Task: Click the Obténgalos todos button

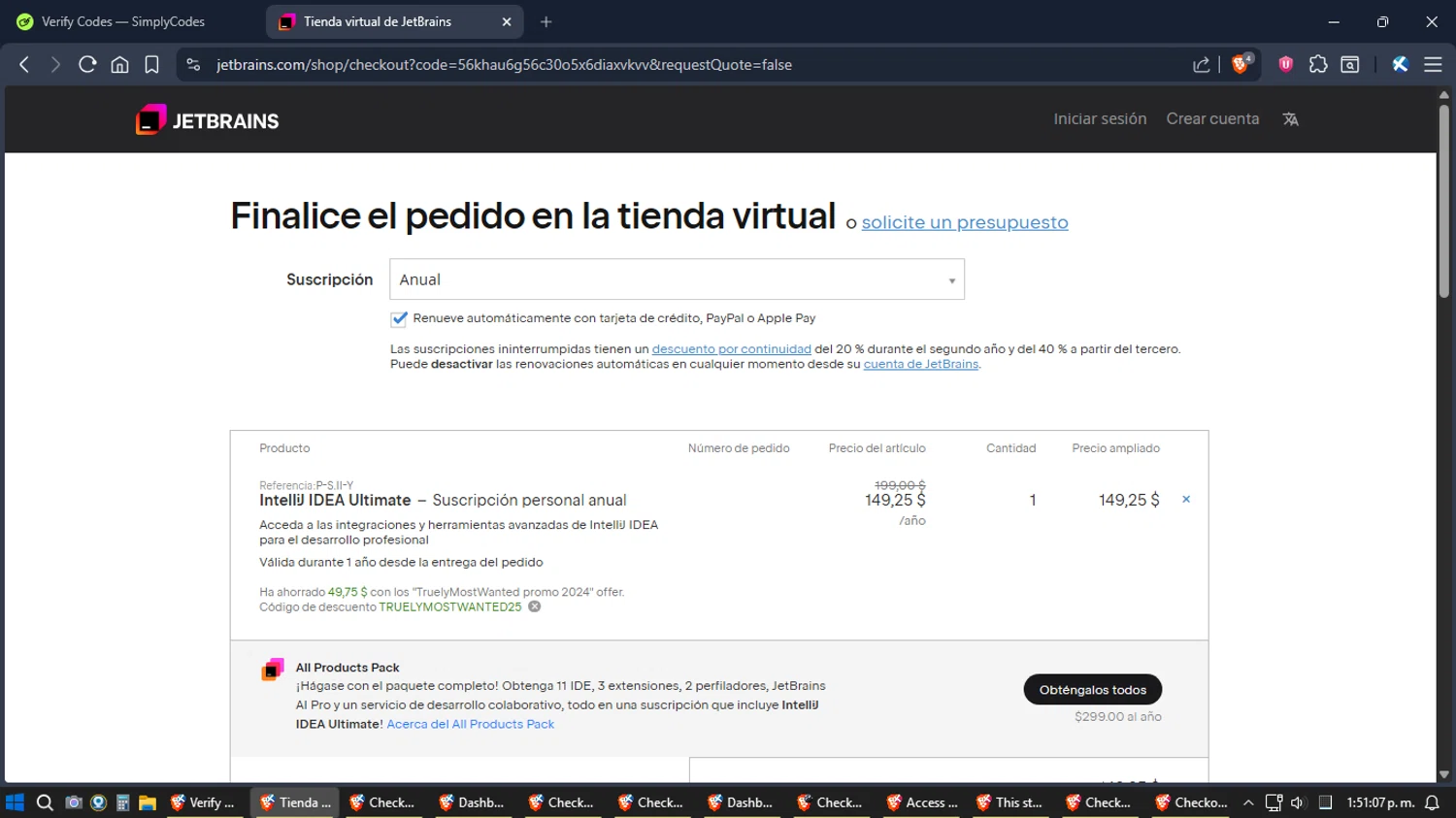Action: point(1093,690)
